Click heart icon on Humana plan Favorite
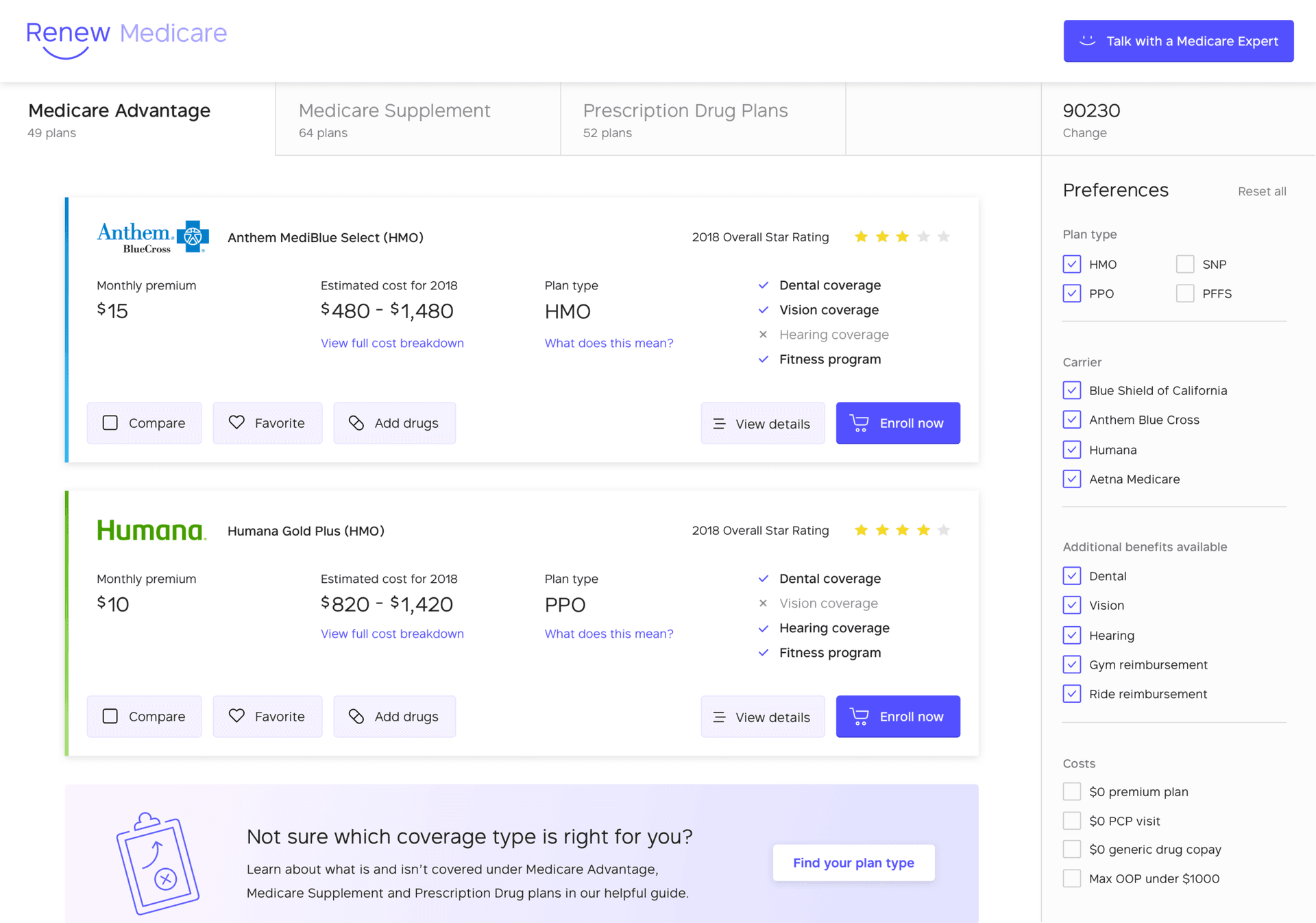 pos(236,716)
